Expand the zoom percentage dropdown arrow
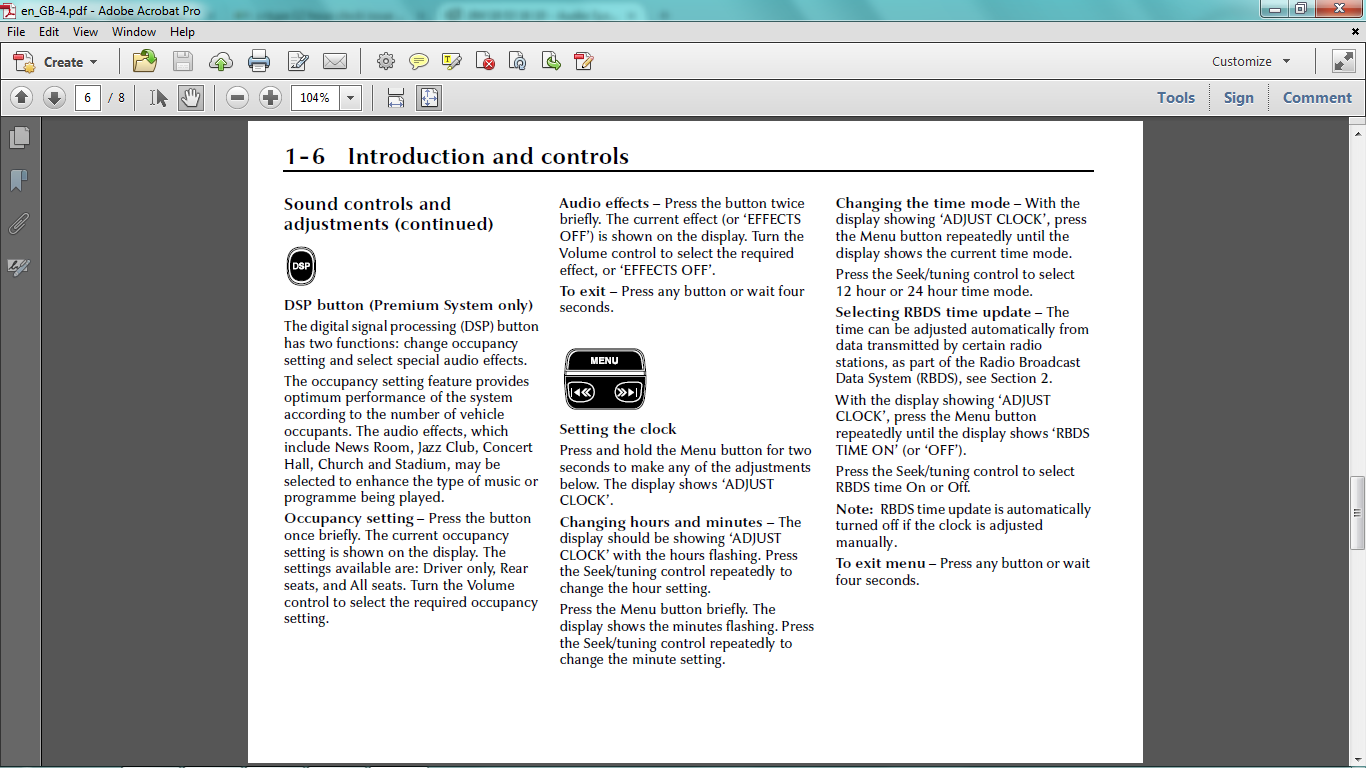Image resolution: width=1366 pixels, height=768 pixels. pos(350,97)
